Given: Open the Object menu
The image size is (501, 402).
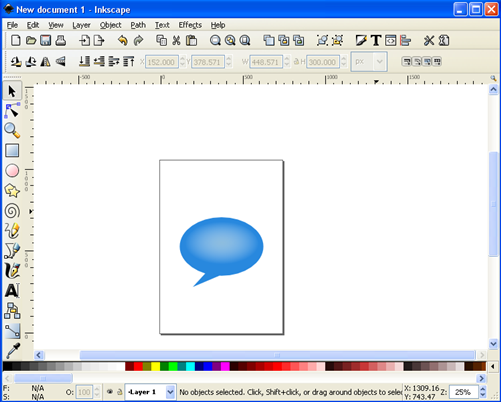Looking at the screenshot, I should [x=110, y=25].
